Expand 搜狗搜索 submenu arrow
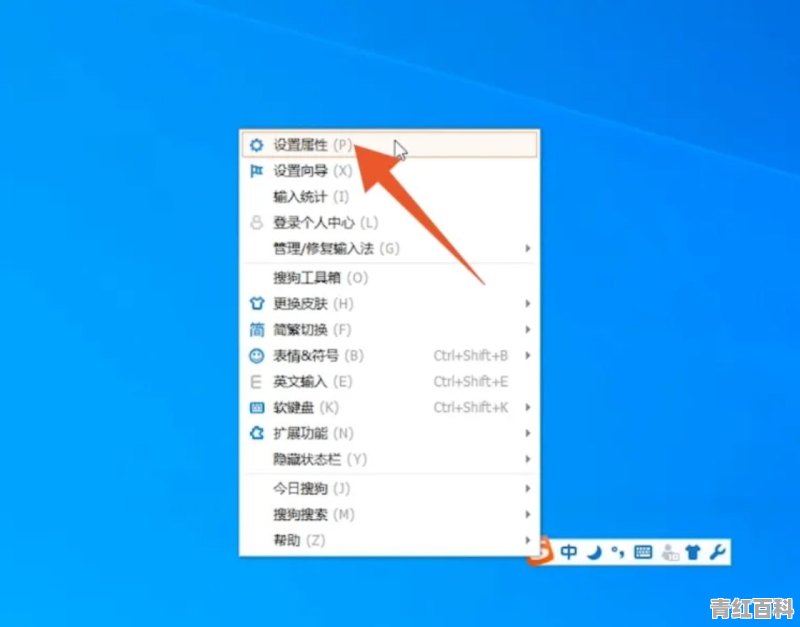This screenshot has height=627, width=800. click(528, 515)
